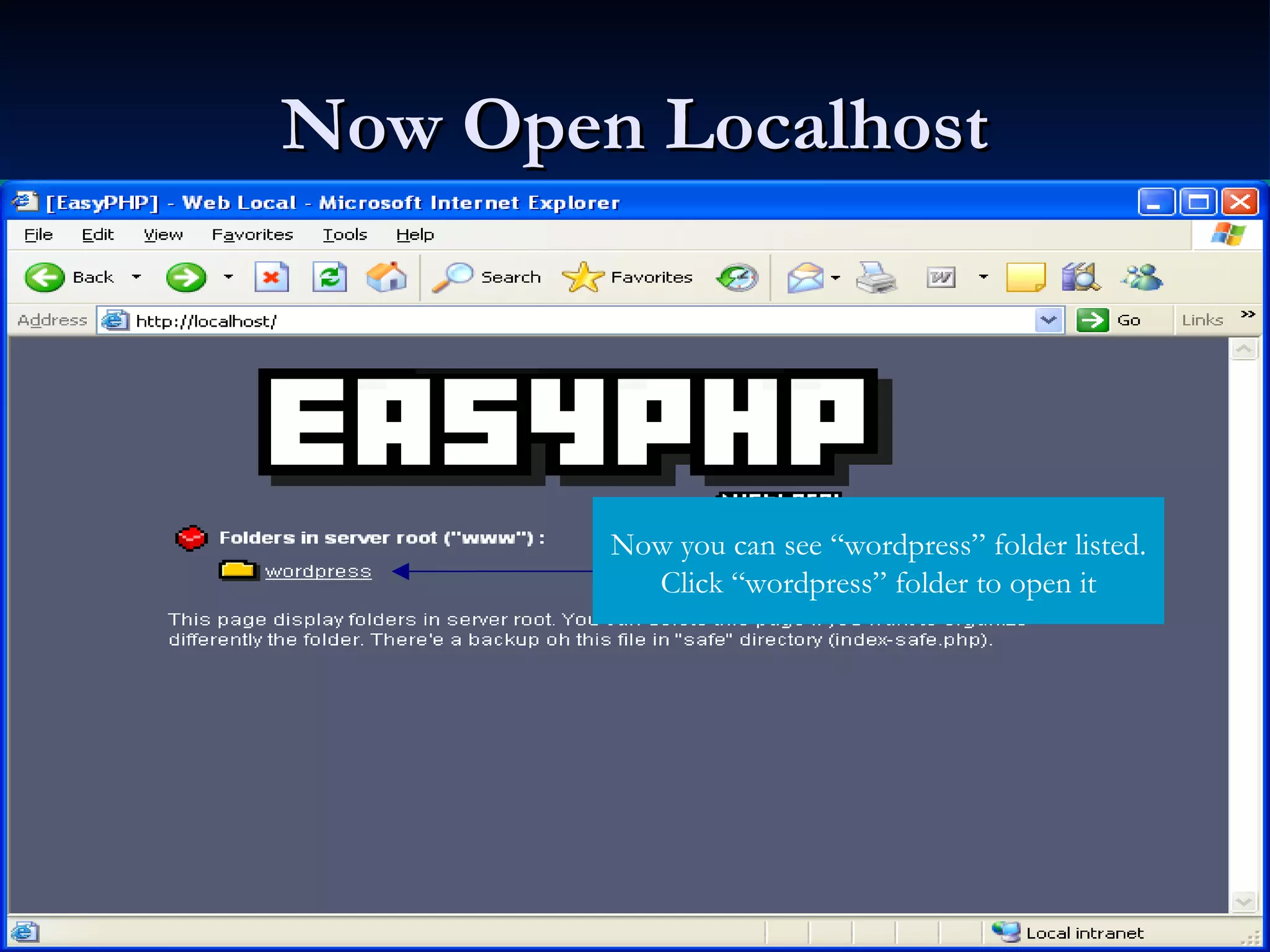Open the Favorites star button
The image size is (1270, 952).
pyautogui.click(x=627, y=277)
